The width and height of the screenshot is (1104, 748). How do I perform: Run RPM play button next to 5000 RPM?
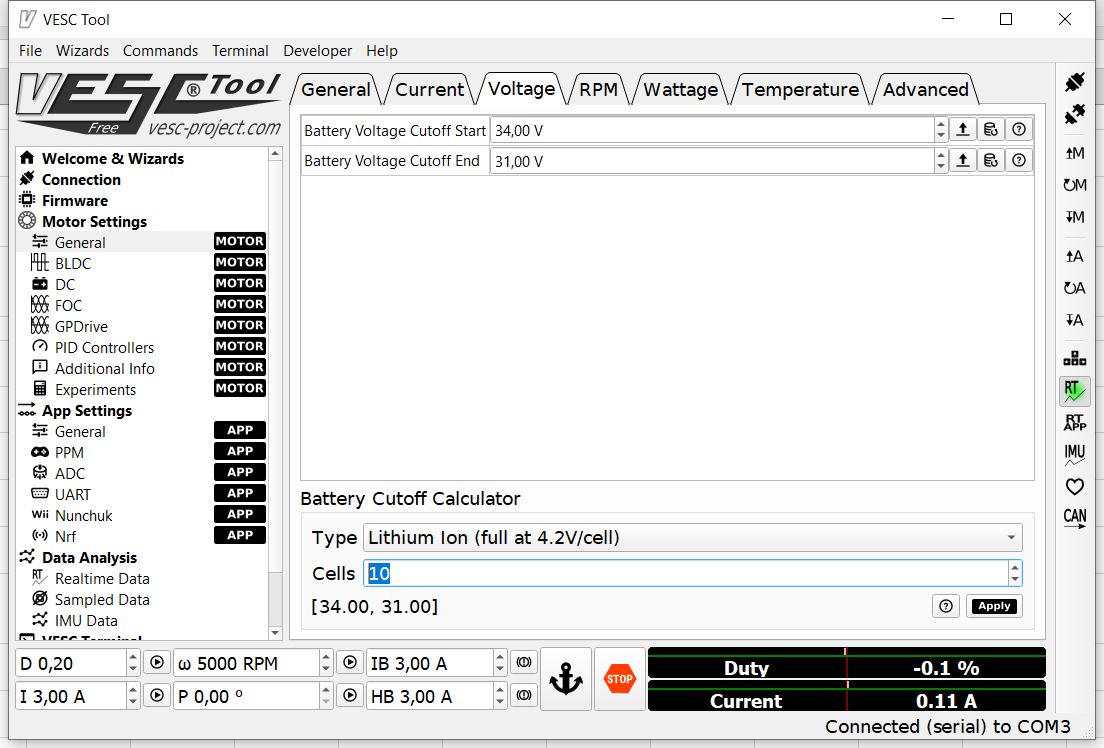(x=350, y=663)
